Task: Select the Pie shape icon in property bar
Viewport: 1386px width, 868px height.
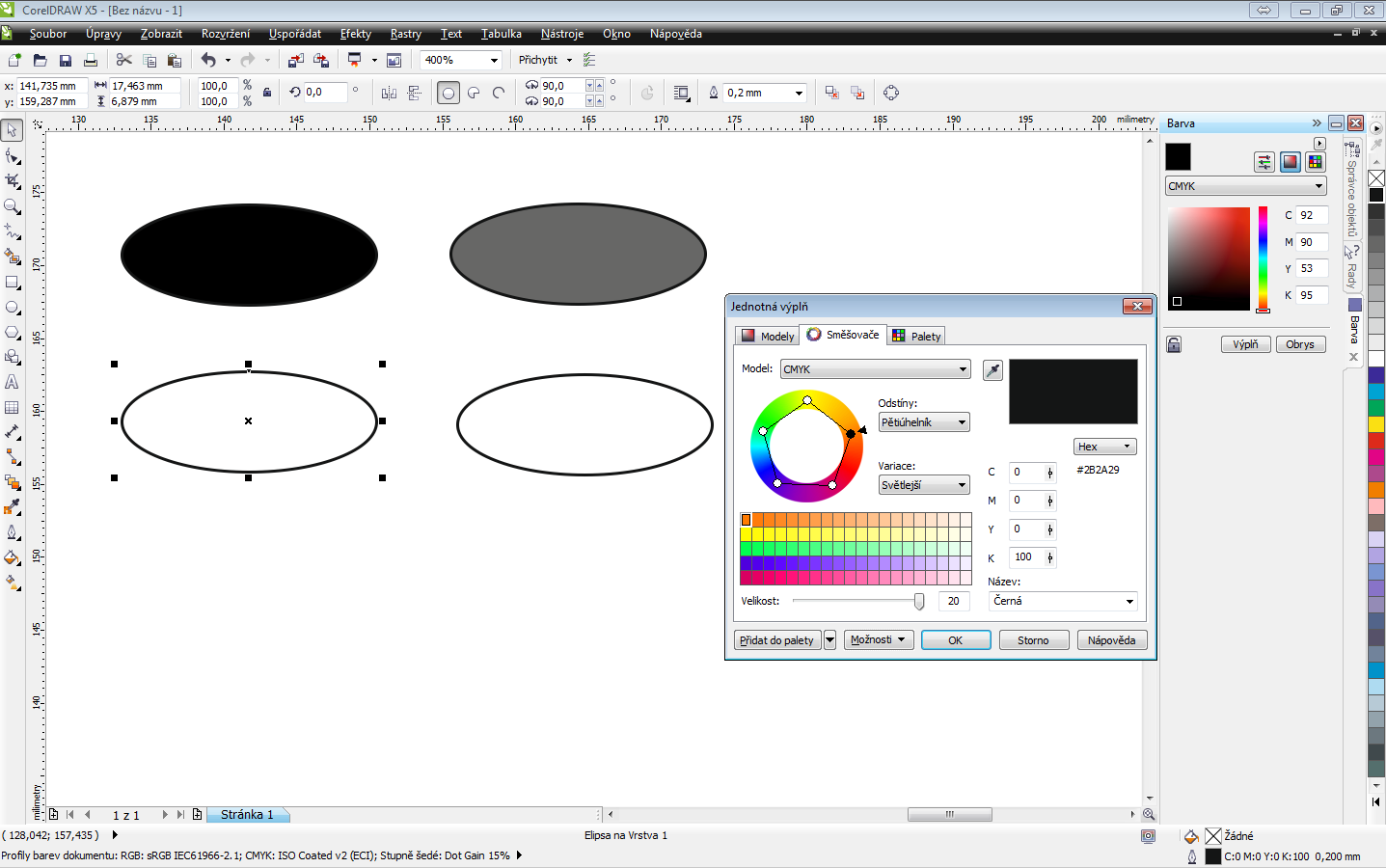Action: pos(474,93)
